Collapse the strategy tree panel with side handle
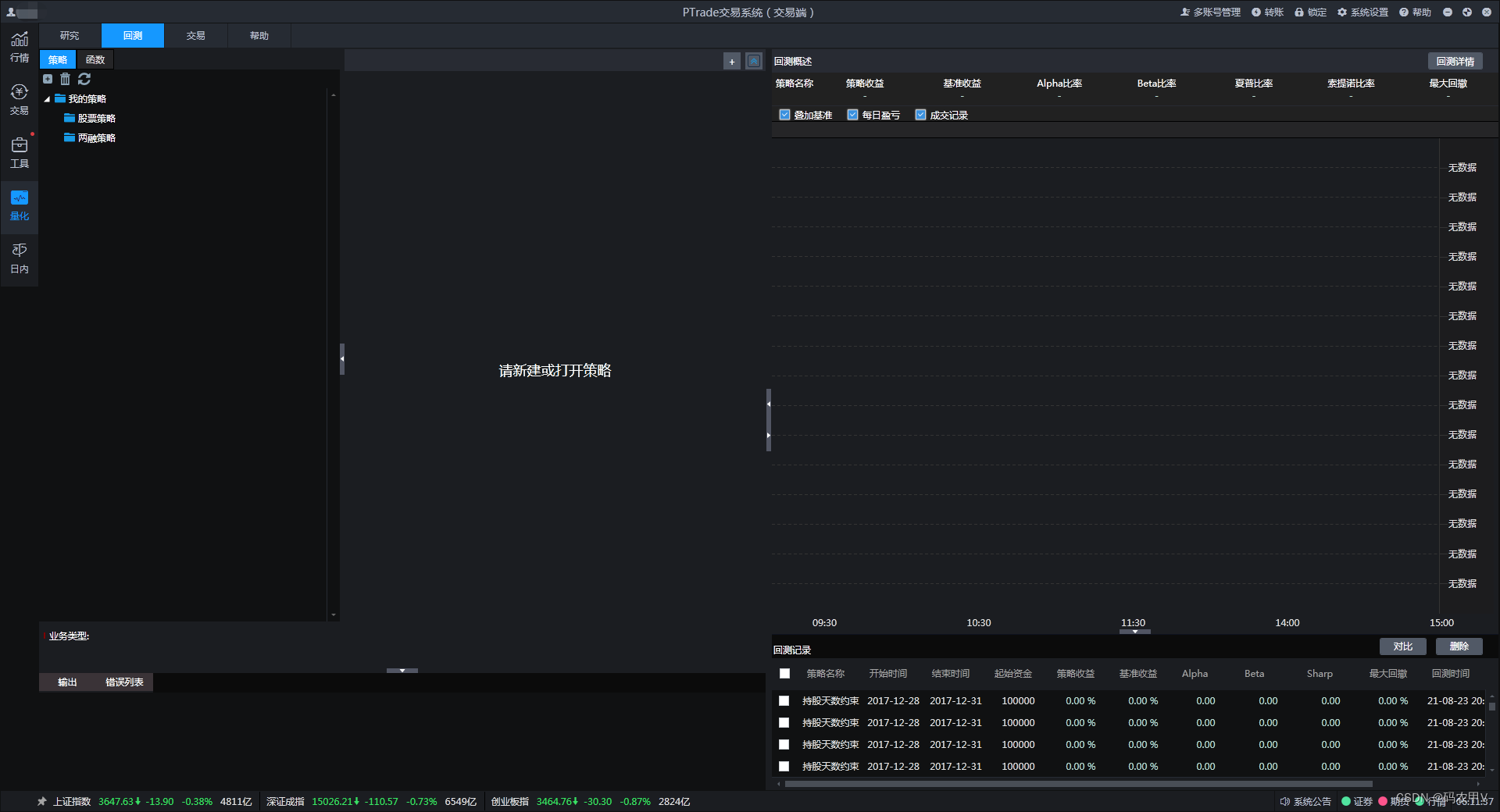The width and height of the screenshot is (1500, 812). (342, 359)
